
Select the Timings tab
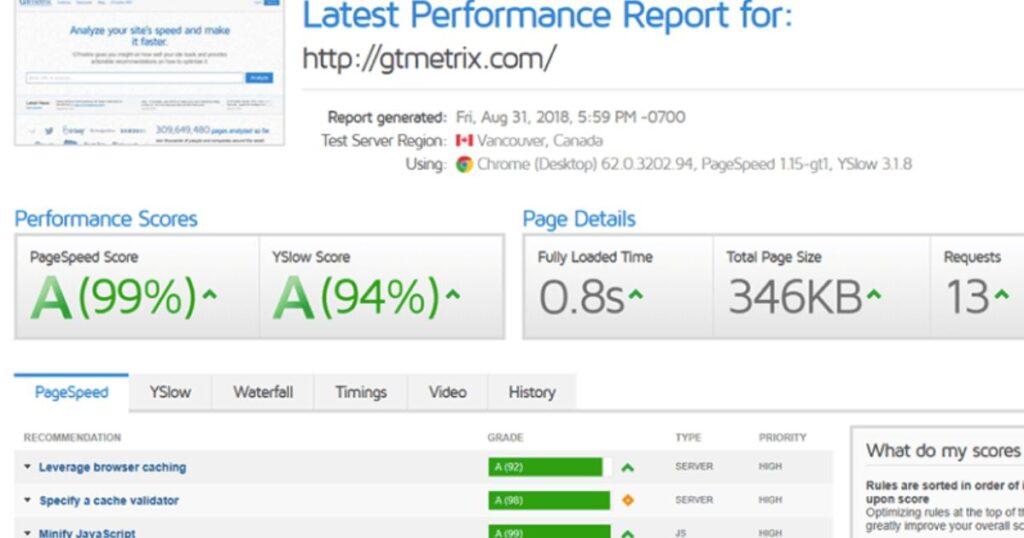361,392
